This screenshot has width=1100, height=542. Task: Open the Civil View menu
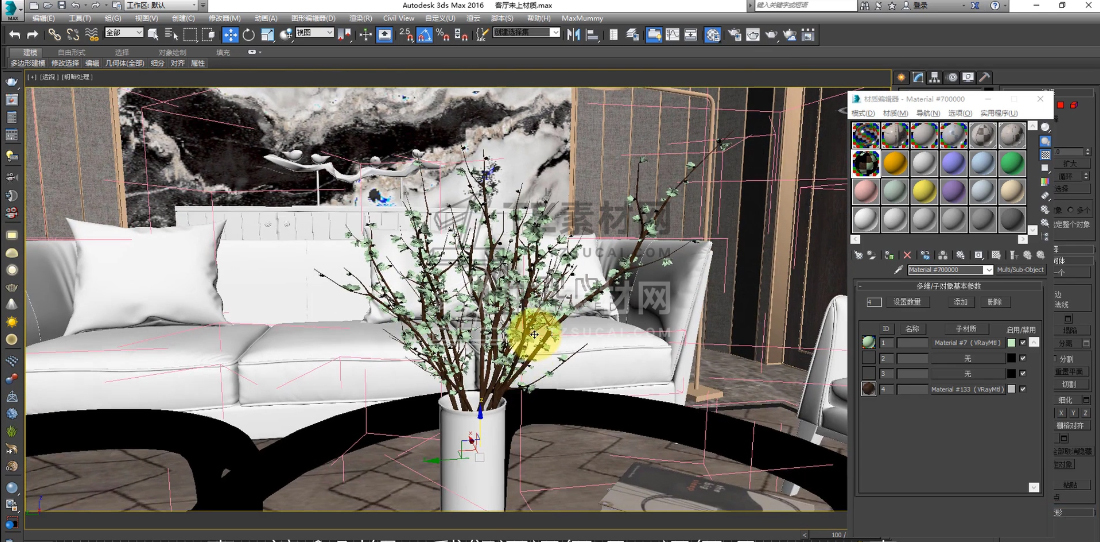(x=398, y=18)
